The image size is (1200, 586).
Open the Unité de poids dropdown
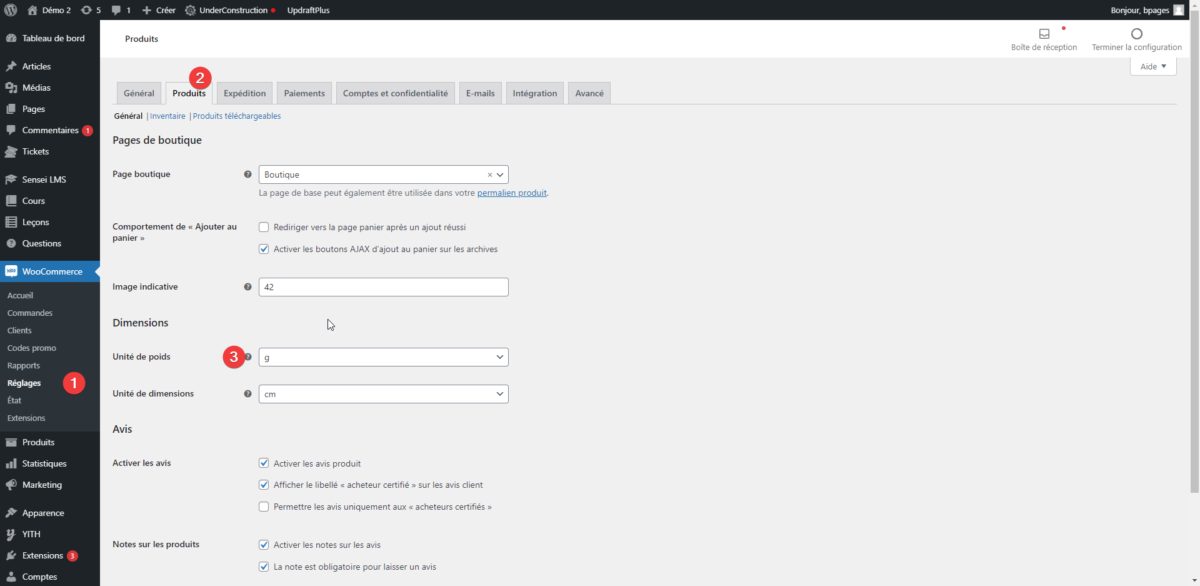click(383, 357)
